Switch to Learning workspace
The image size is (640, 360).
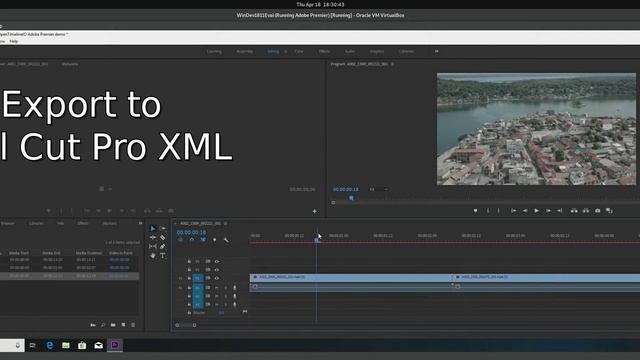click(x=214, y=51)
